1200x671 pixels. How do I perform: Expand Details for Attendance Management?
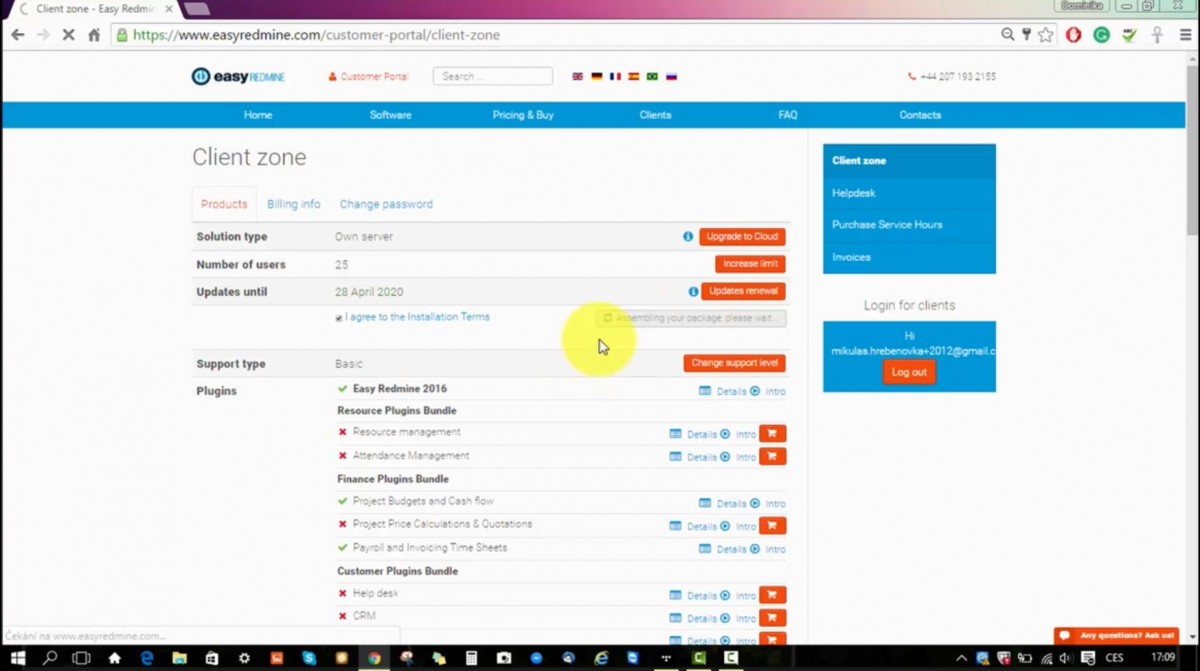click(702, 456)
